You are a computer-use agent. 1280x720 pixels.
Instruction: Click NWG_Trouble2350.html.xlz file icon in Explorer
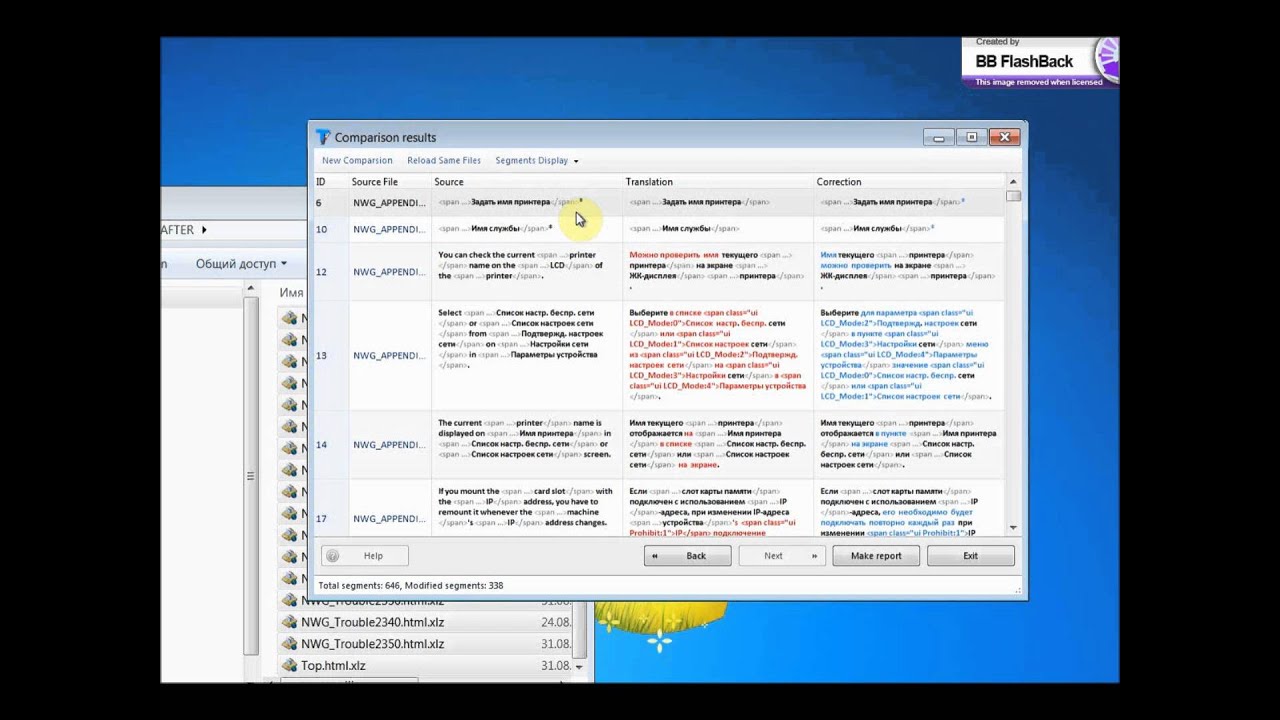[x=290, y=644]
